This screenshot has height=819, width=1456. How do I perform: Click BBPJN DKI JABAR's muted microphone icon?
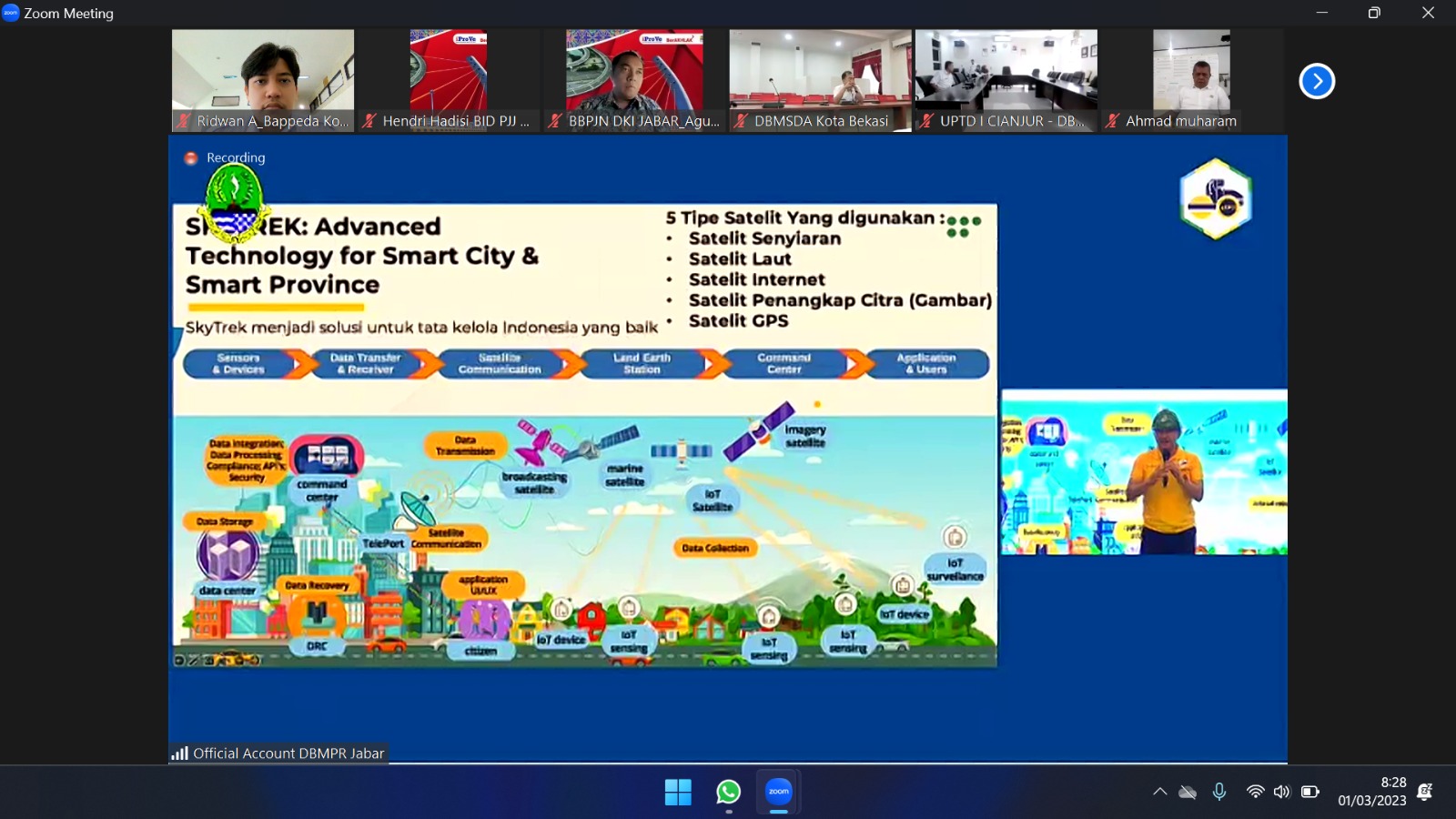click(x=555, y=121)
